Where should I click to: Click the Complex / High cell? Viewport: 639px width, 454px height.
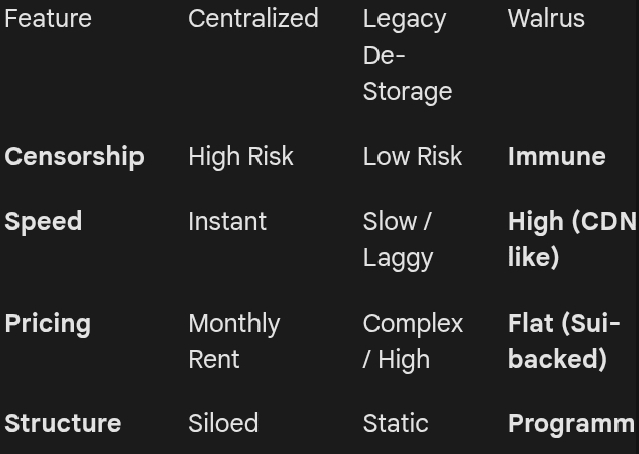[412, 341]
